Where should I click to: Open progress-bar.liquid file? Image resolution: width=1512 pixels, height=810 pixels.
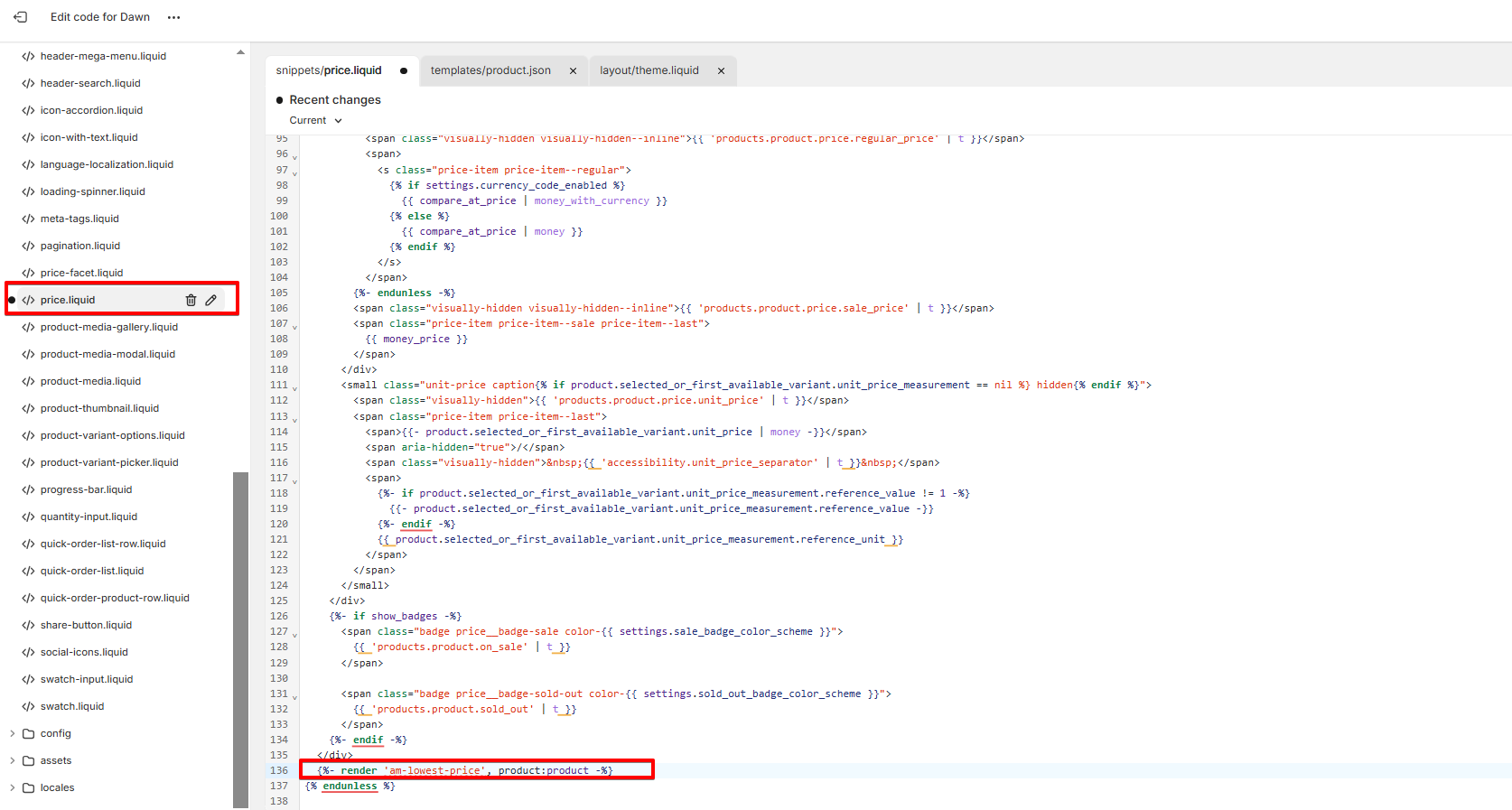click(x=86, y=489)
